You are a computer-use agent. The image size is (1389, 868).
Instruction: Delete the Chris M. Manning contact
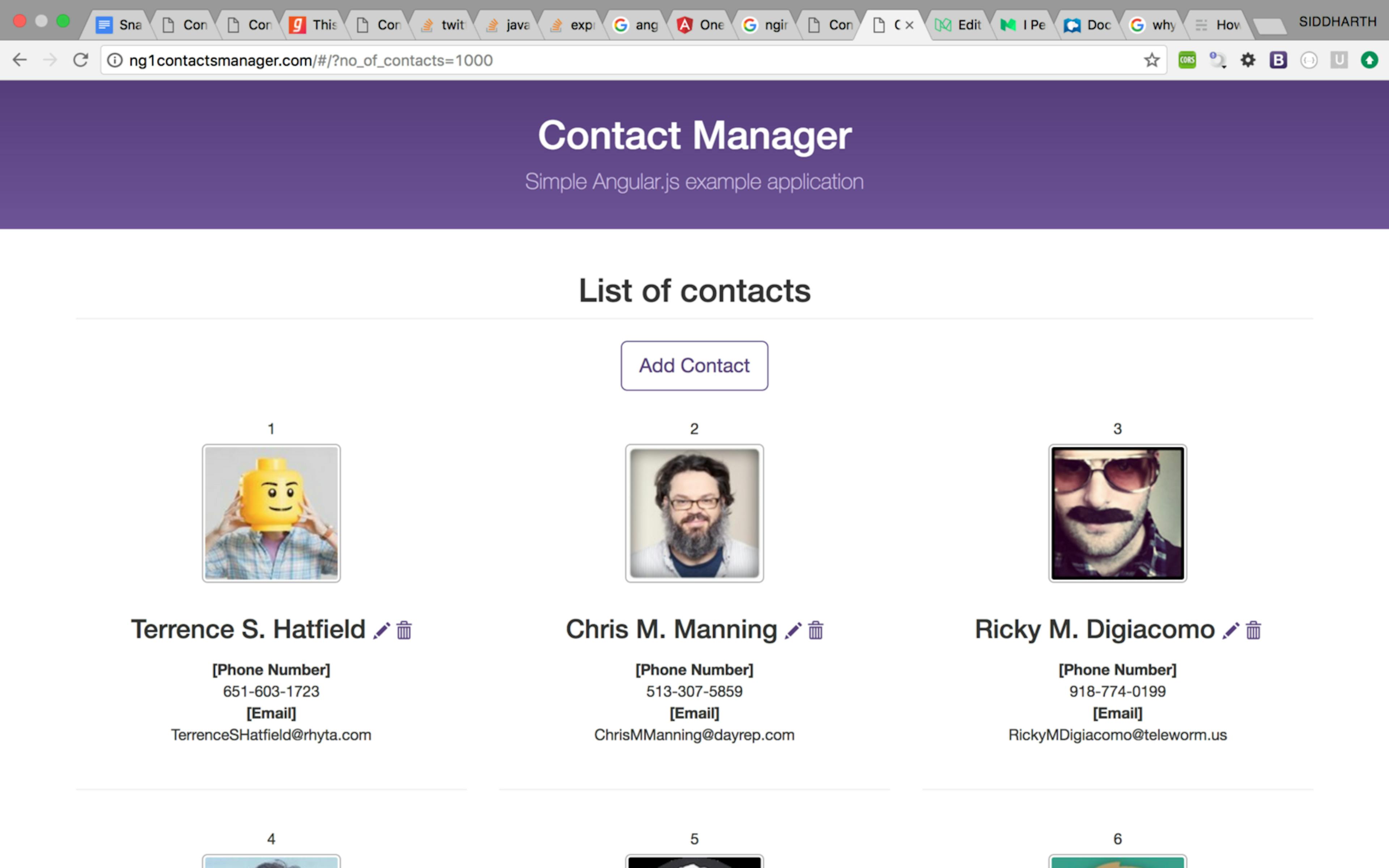point(815,630)
